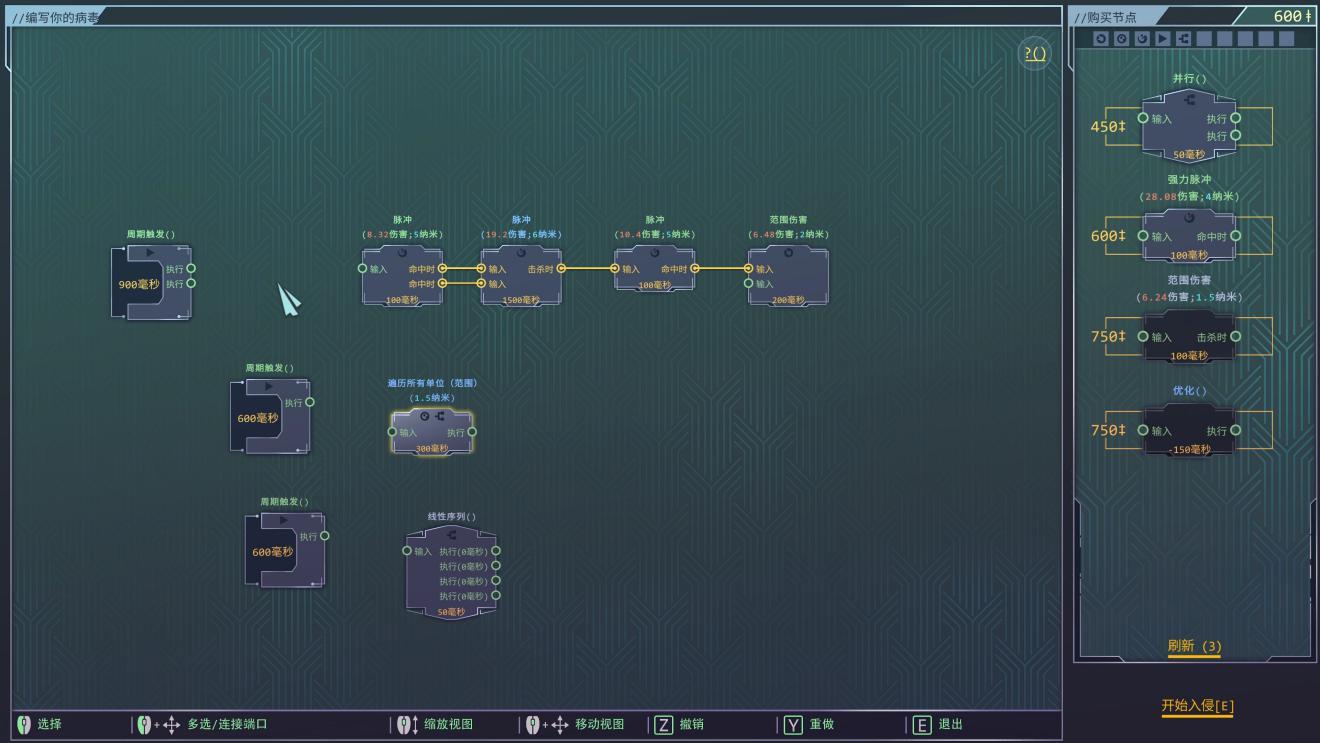1320x743 pixels.
Task: Click 刷新 (3) to refresh the shop
Action: point(1194,646)
